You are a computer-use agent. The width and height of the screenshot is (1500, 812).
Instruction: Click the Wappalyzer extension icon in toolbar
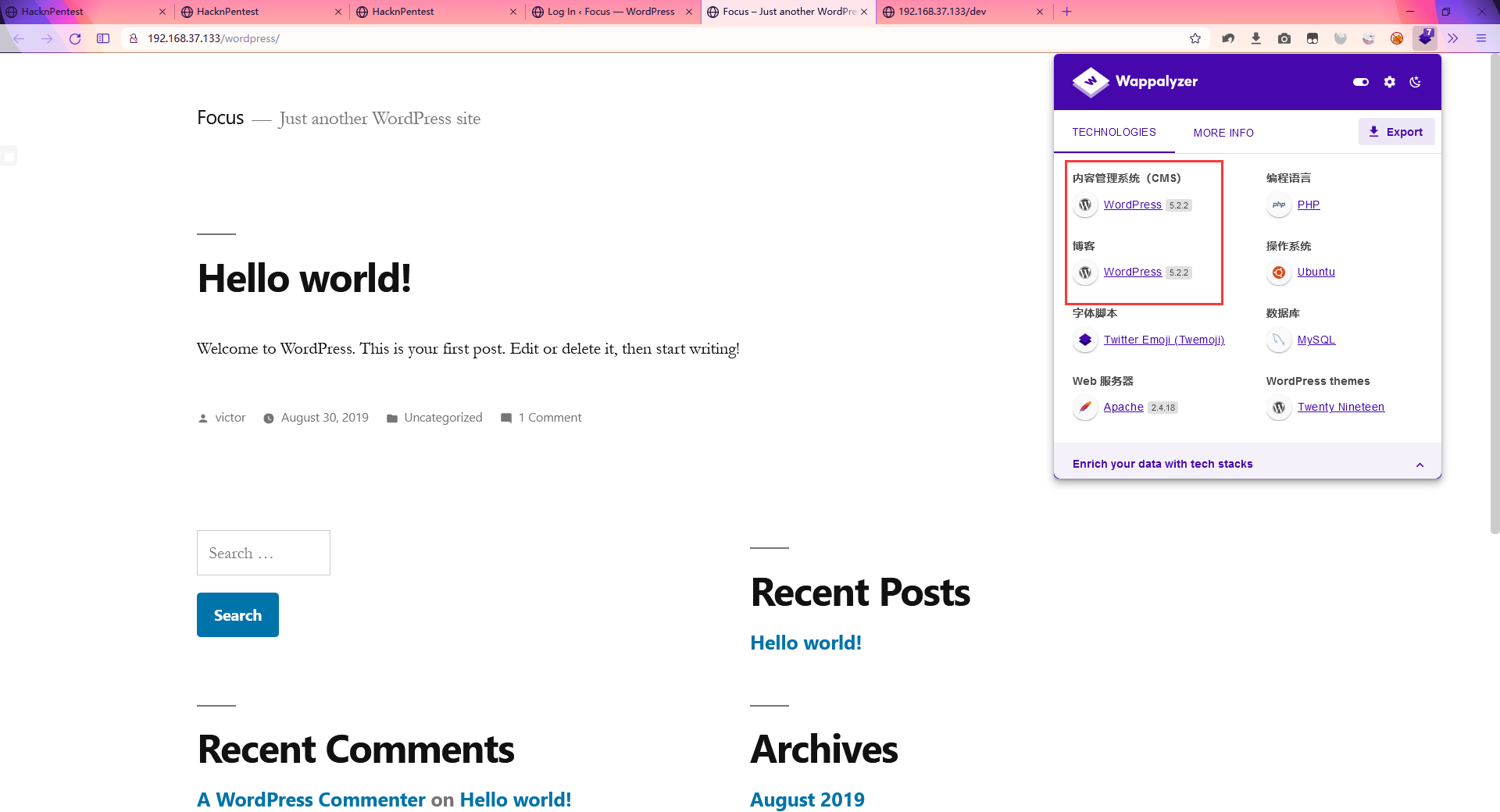[x=1426, y=37]
